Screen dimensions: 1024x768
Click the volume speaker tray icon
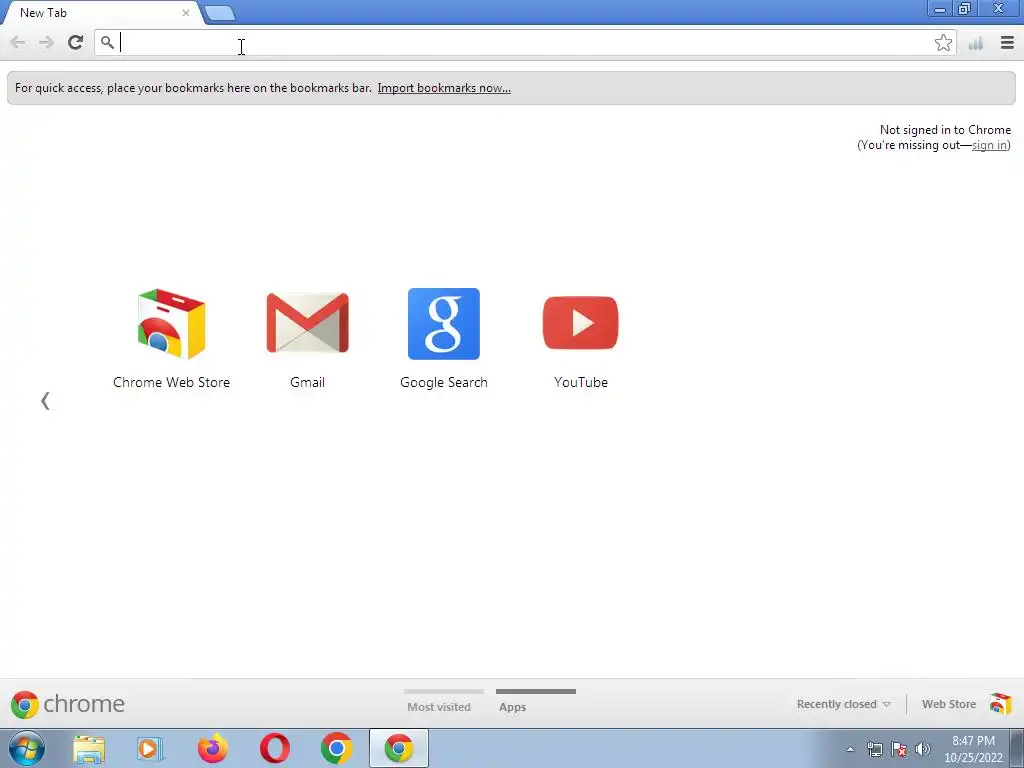coord(923,750)
